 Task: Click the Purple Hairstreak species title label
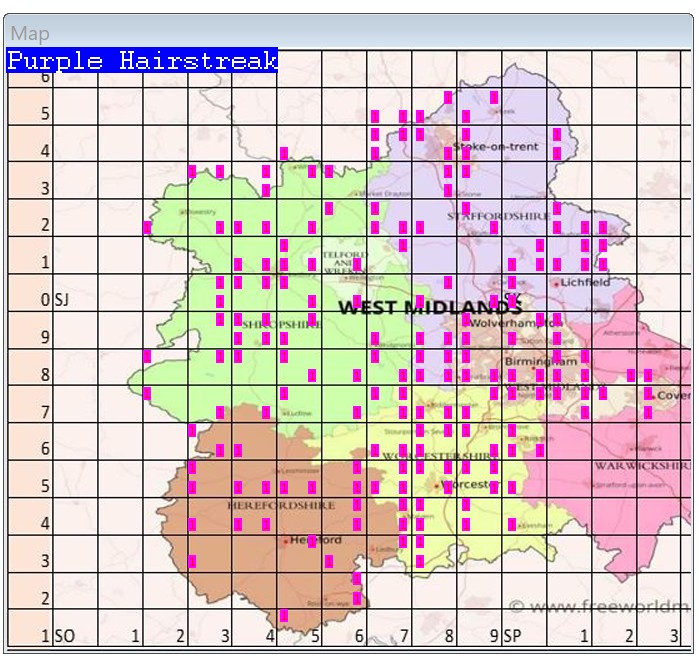[x=142, y=61]
